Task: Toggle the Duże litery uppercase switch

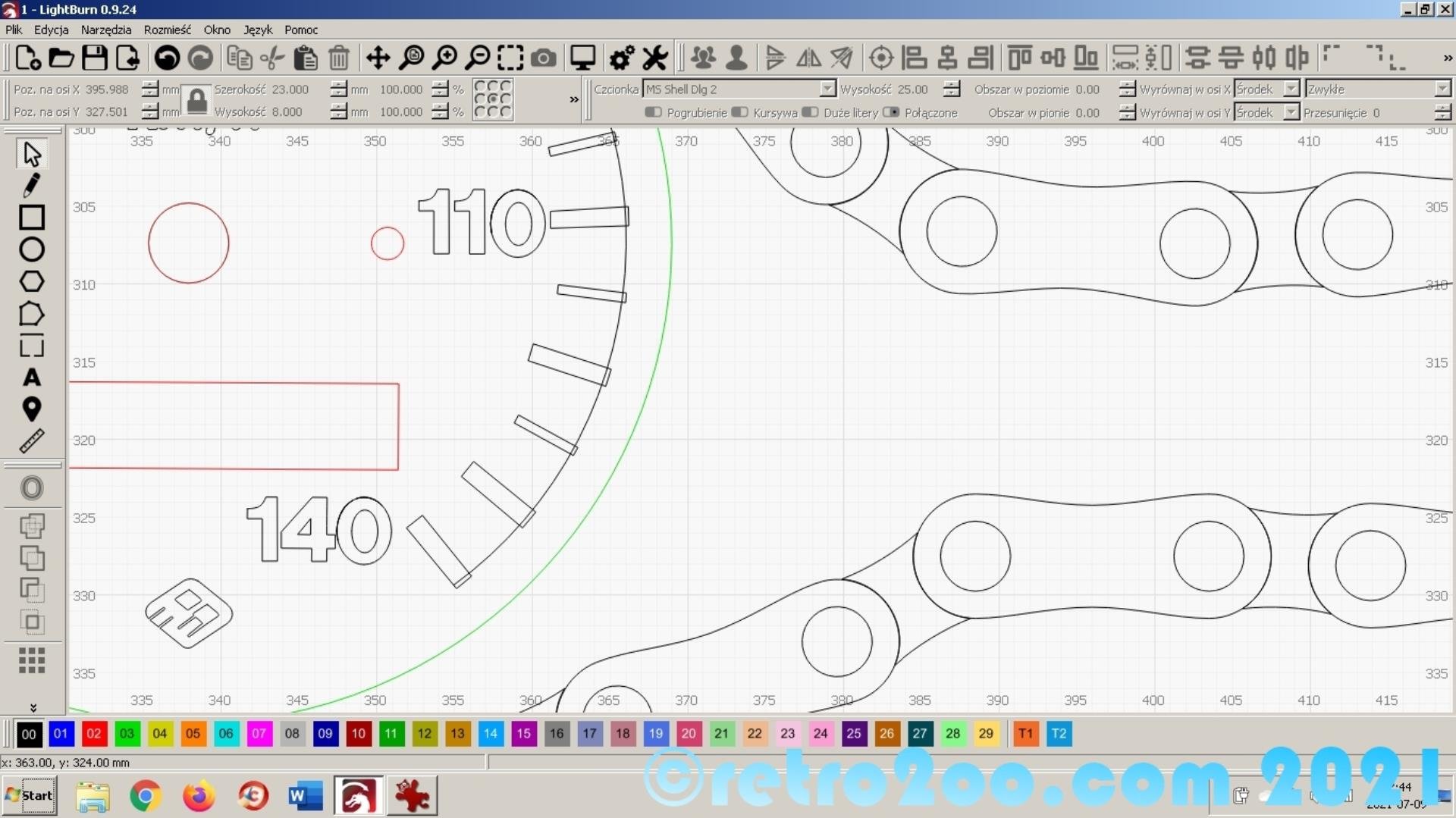Action: click(x=810, y=112)
